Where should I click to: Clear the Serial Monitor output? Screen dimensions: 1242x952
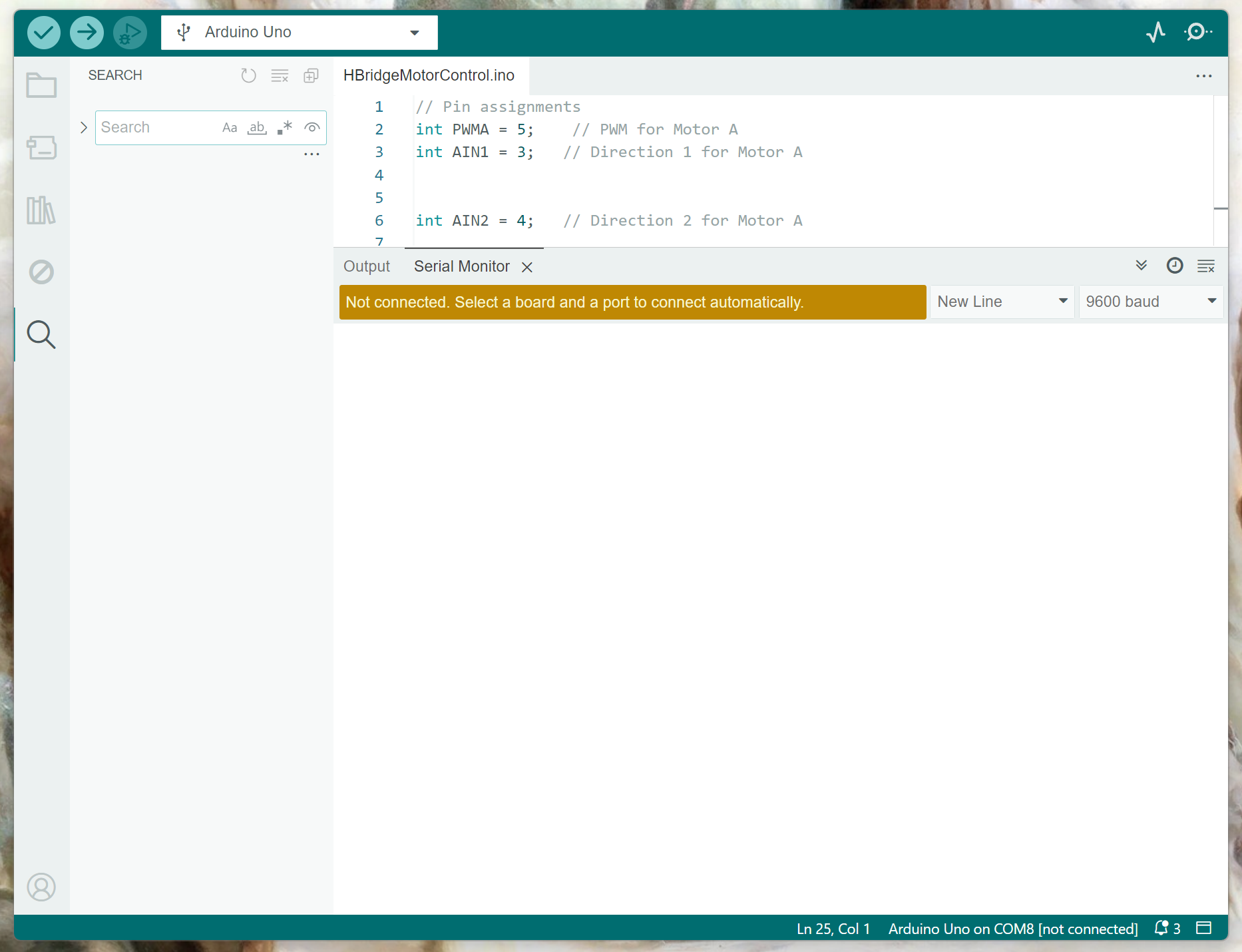click(x=1206, y=266)
